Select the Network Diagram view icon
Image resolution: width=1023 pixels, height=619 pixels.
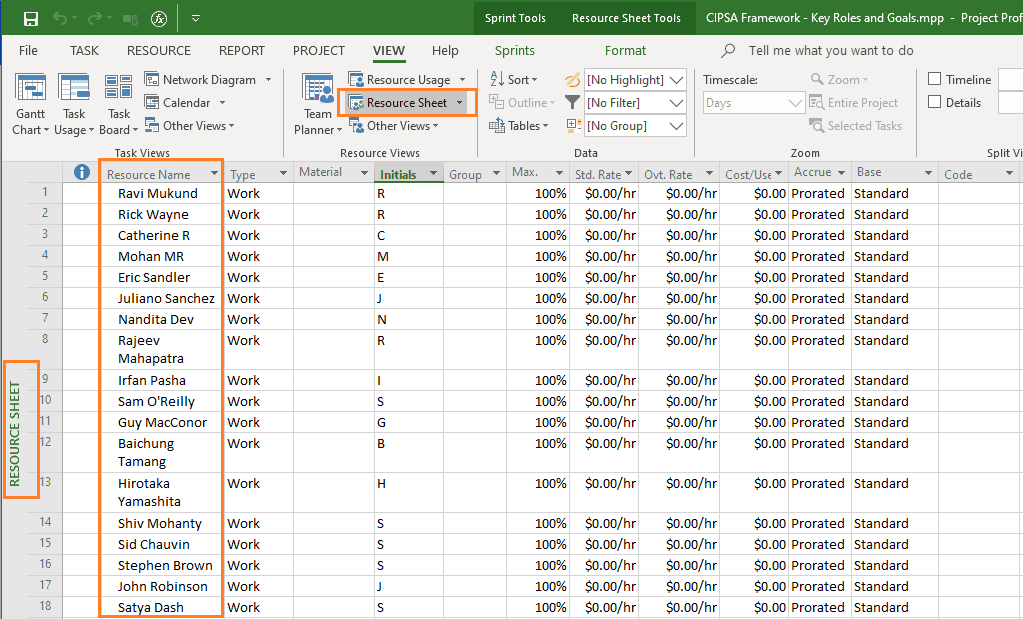coord(152,80)
